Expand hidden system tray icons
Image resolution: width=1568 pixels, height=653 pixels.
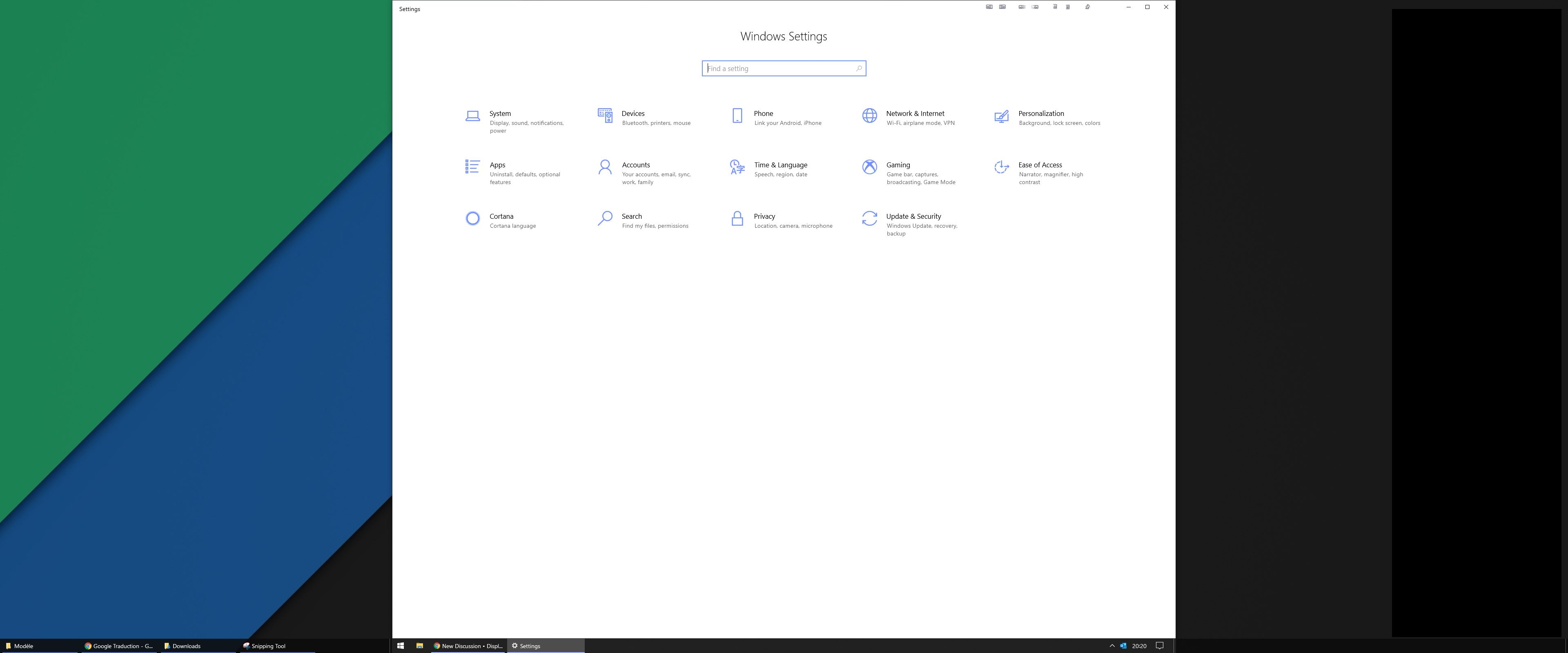pos(1111,646)
